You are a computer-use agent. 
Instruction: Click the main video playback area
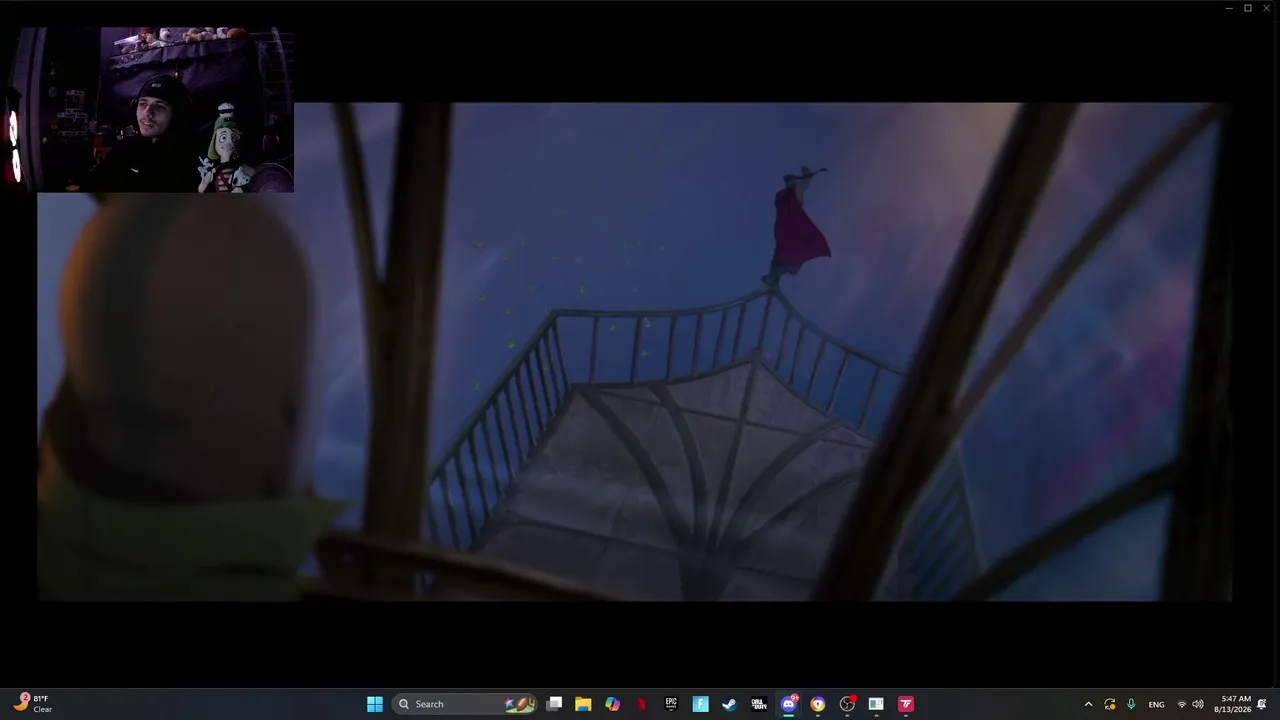[634, 351]
